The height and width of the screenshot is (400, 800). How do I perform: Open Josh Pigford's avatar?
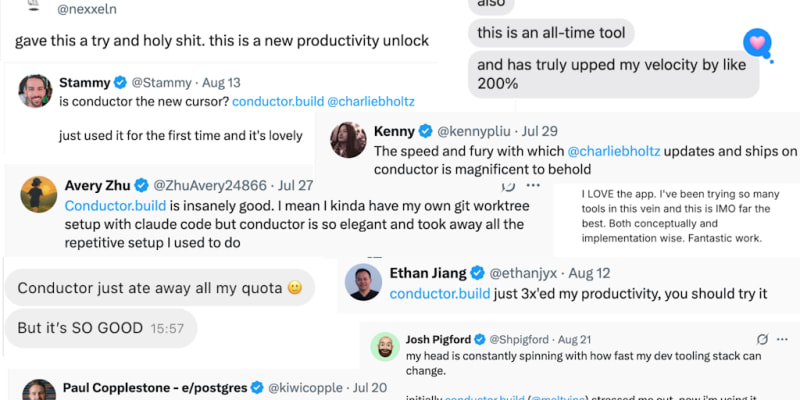[385, 347]
